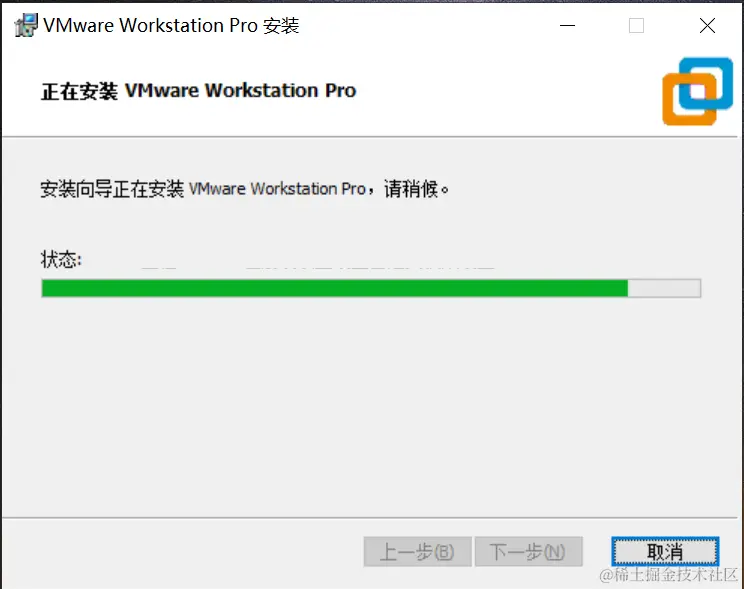Screen dimensions: 744x589
Task: Cancel the installation with the 取消 button
Action: coord(665,552)
